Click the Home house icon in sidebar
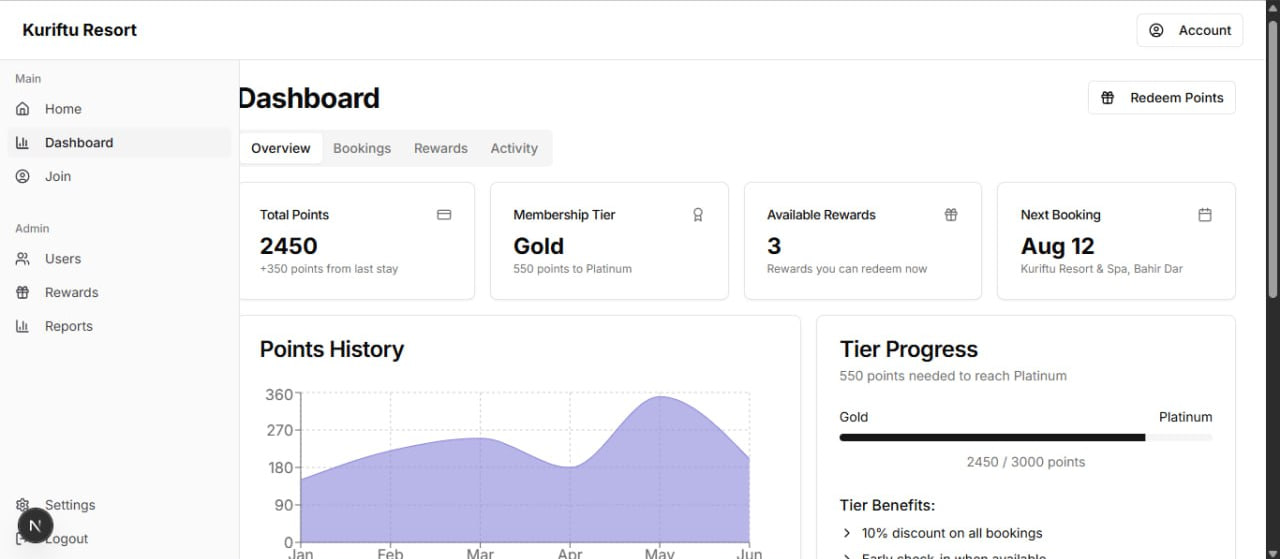Screen dimensions: 1280x559 pos(23,109)
